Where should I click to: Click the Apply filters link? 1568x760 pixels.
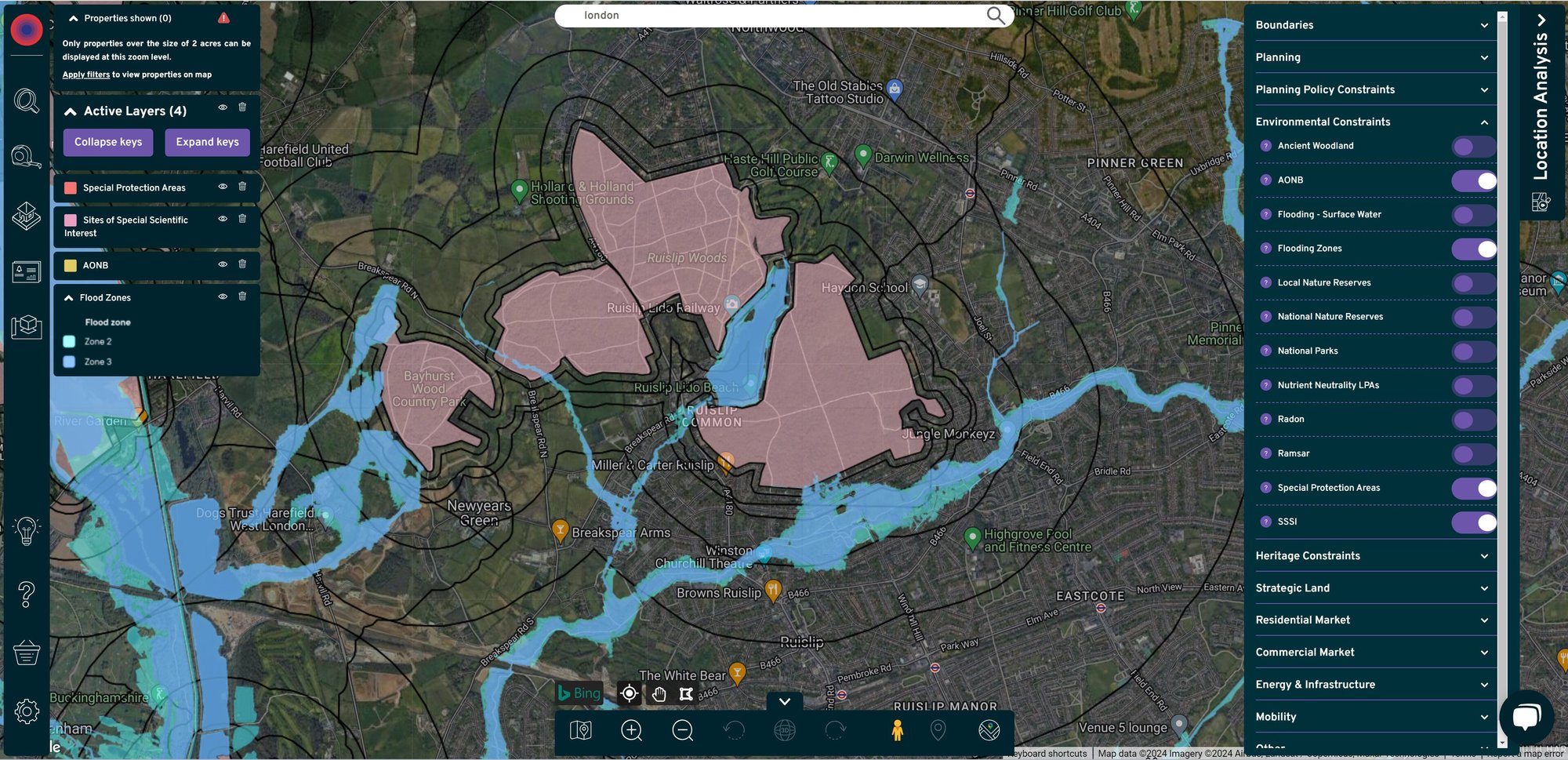(x=86, y=75)
